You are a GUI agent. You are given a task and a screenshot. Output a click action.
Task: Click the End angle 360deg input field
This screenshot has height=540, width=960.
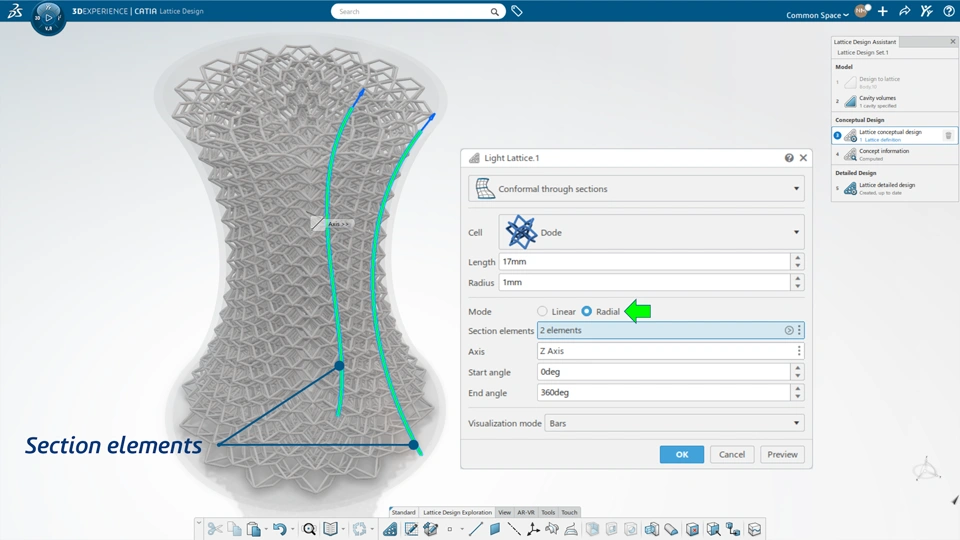[663, 392]
